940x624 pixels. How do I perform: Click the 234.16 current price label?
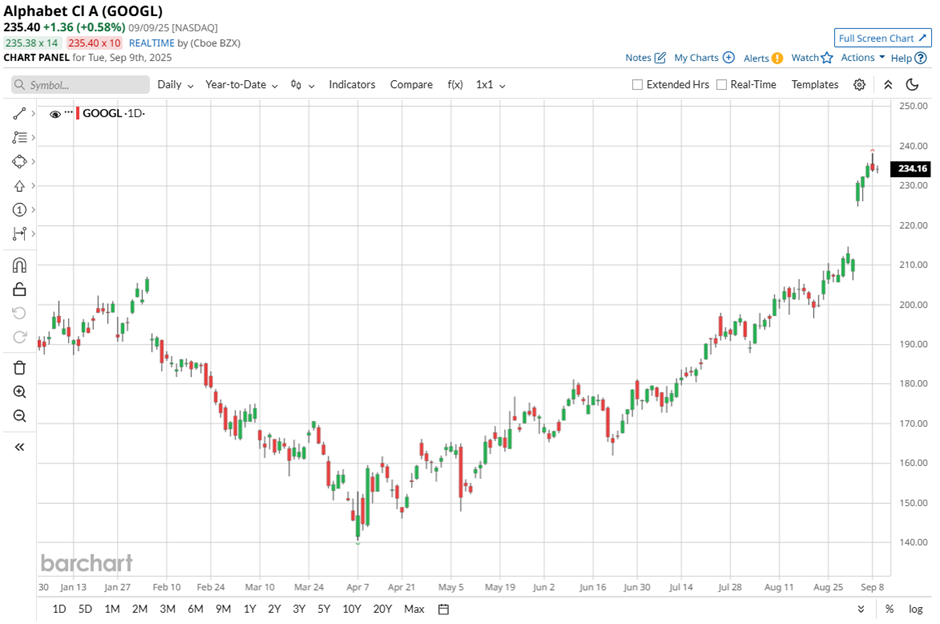912,168
